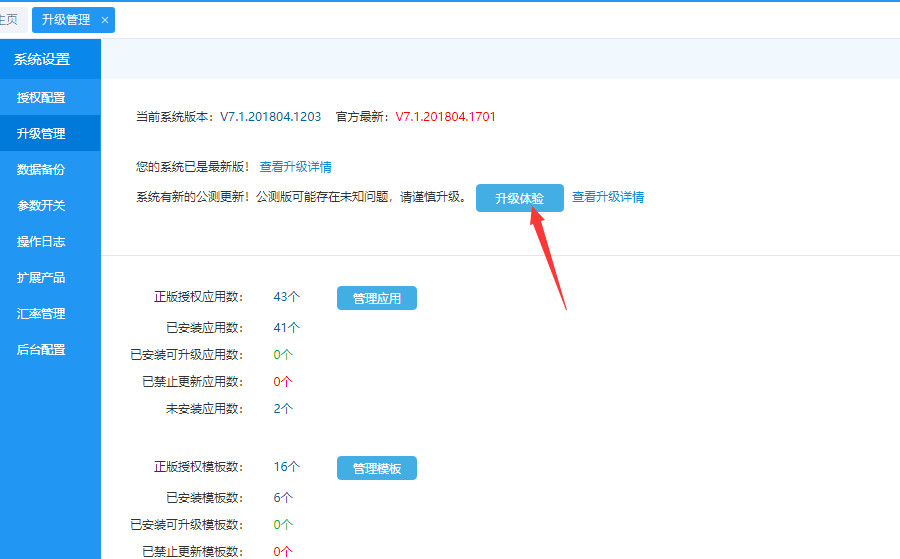This screenshot has width=900, height=559.
Task: Click the 2个 uninstalled apps count
Action: tap(283, 409)
